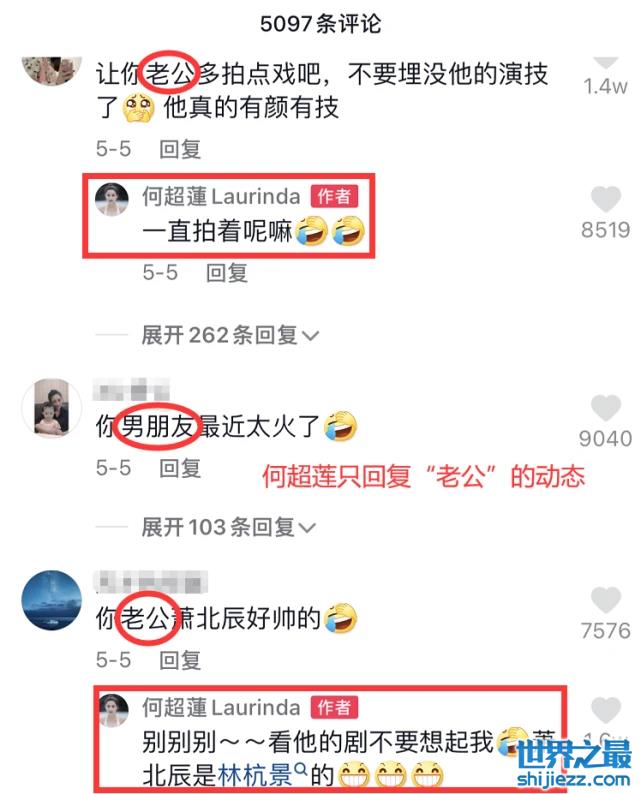This screenshot has width=641, height=794.
Task: Like Laurinda's bottom reply about 林杭景
Action: tap(606, 710)
